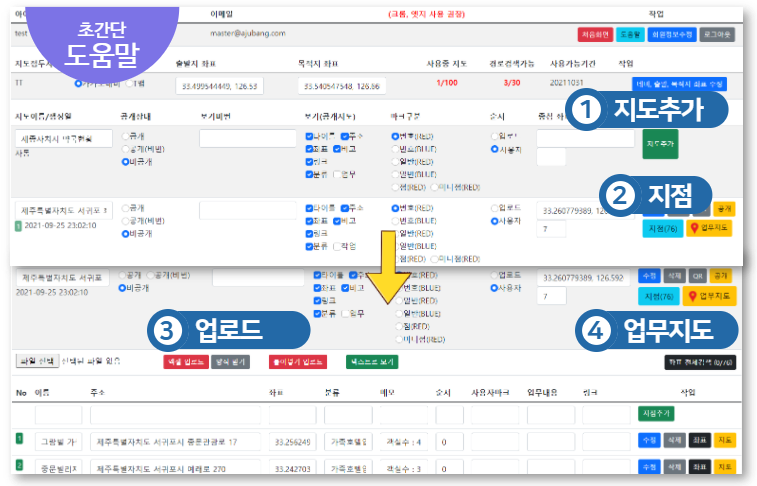The image size is (757, 486).
Task: Click green number 2 badge in 중문빌리지 row
Action: 19,464
